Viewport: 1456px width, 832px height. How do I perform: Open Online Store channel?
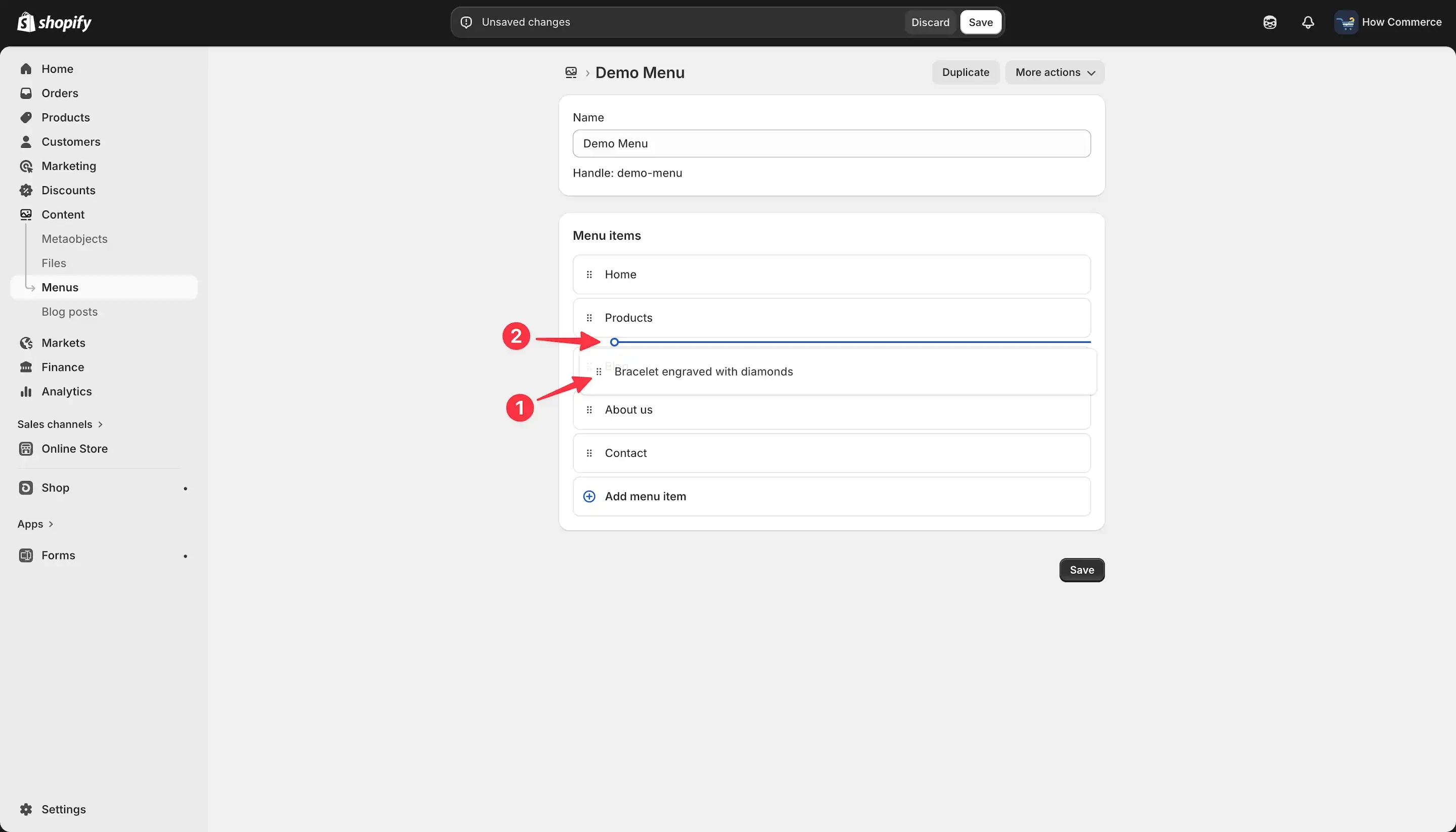tap(74, 449)
